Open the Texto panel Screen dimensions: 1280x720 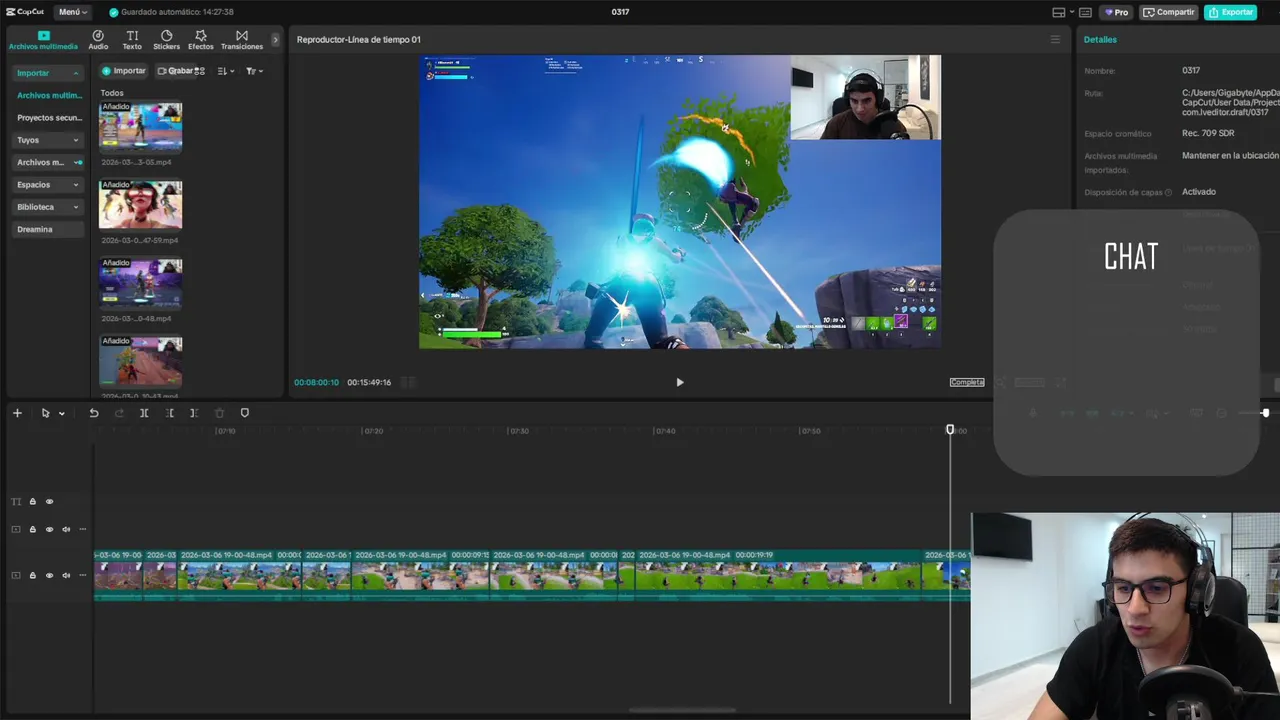click(132, 40)
